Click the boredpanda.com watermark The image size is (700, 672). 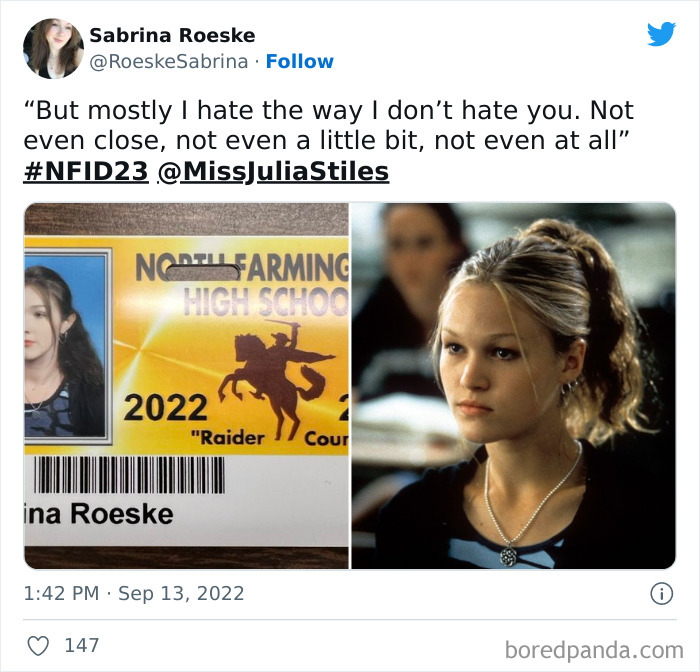(594, 650)
